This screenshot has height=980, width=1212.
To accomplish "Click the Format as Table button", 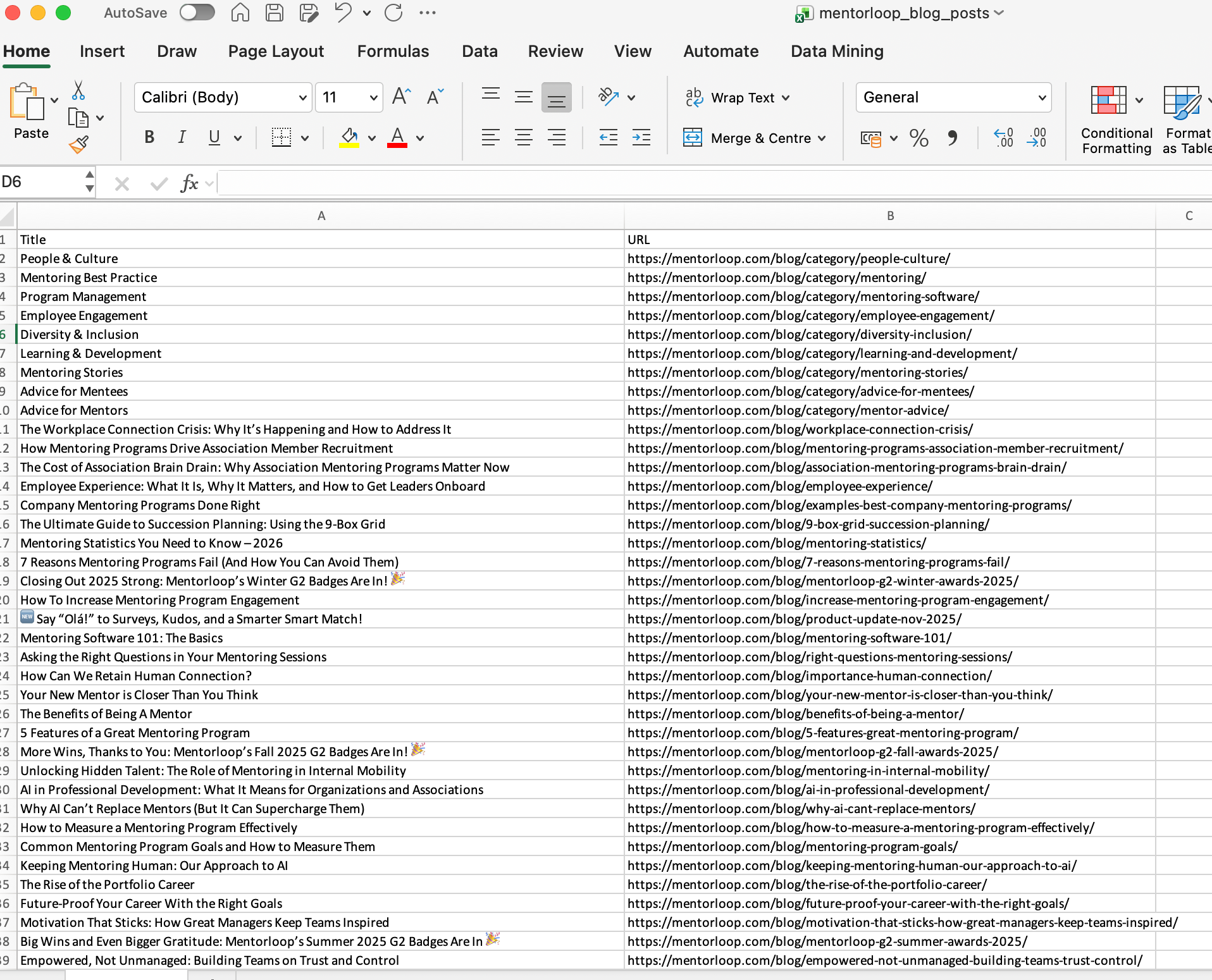I will [1186, 120].
